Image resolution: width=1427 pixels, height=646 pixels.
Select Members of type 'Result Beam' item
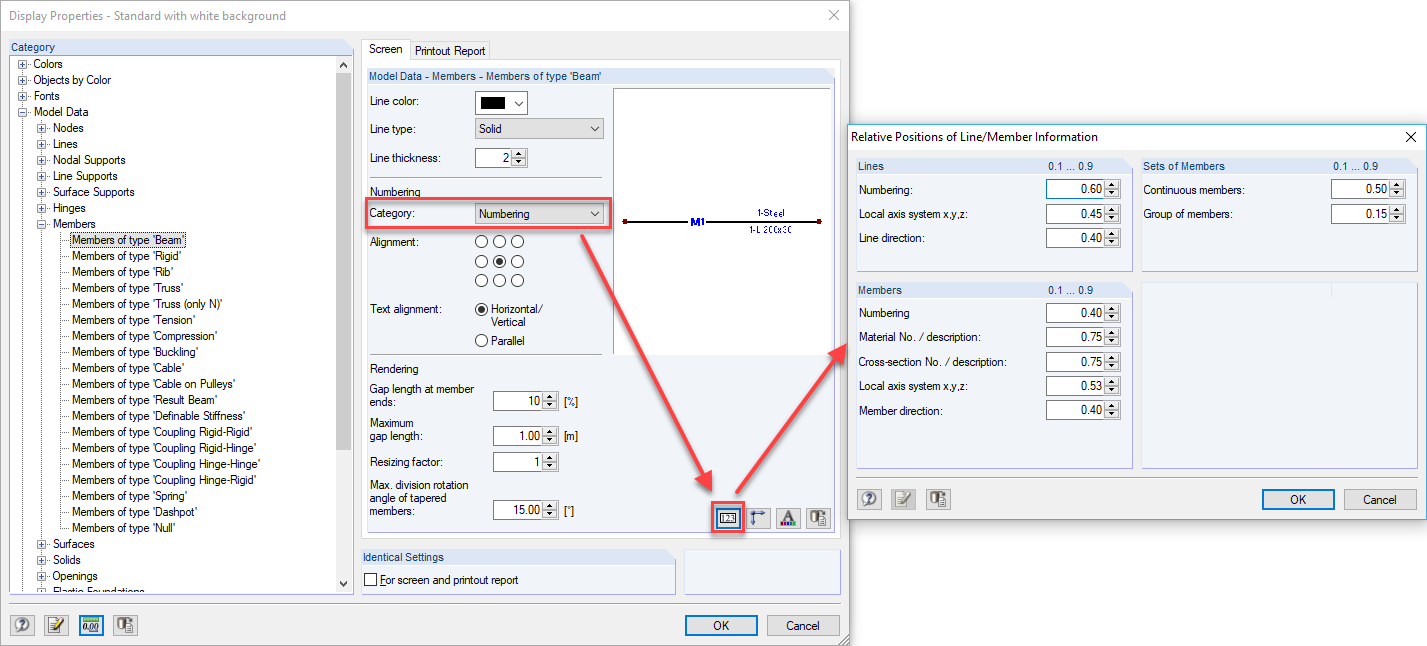tap(144, 400)
